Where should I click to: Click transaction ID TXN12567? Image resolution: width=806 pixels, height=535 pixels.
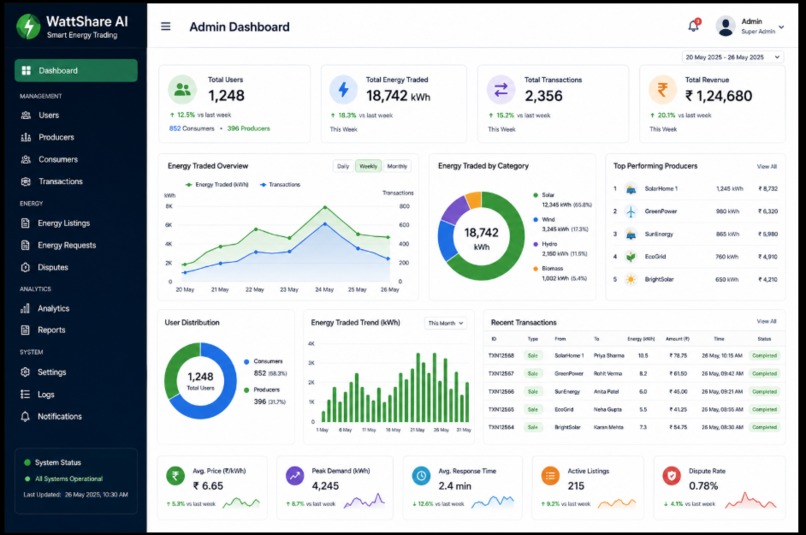[501, 374]
